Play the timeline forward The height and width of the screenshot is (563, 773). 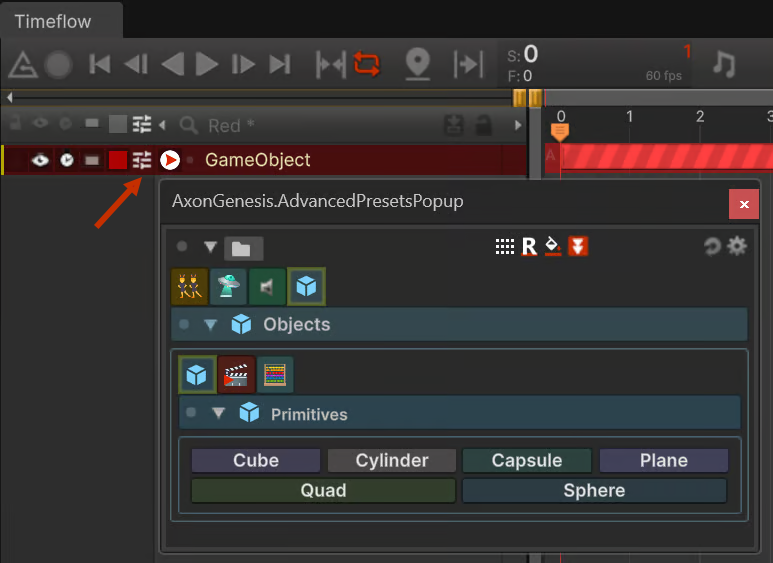207,64
